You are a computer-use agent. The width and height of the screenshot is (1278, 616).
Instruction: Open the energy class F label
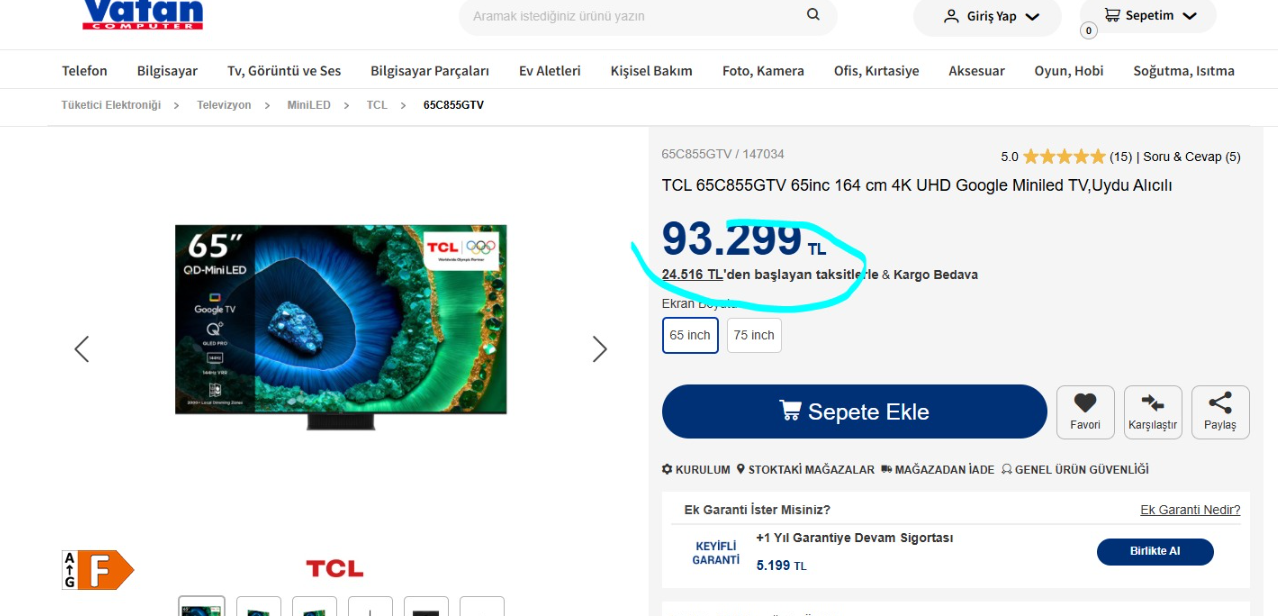coord(98,570)
